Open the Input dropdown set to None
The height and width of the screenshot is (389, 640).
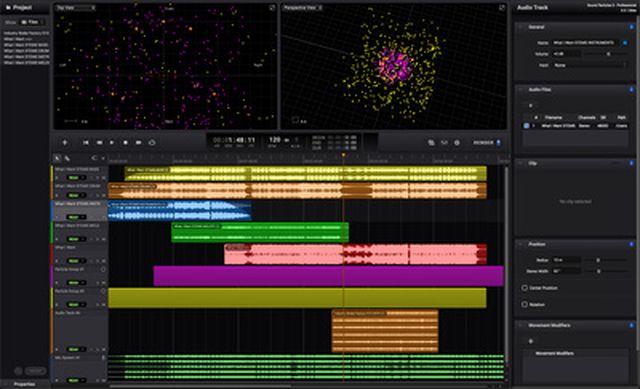point(589,65)
